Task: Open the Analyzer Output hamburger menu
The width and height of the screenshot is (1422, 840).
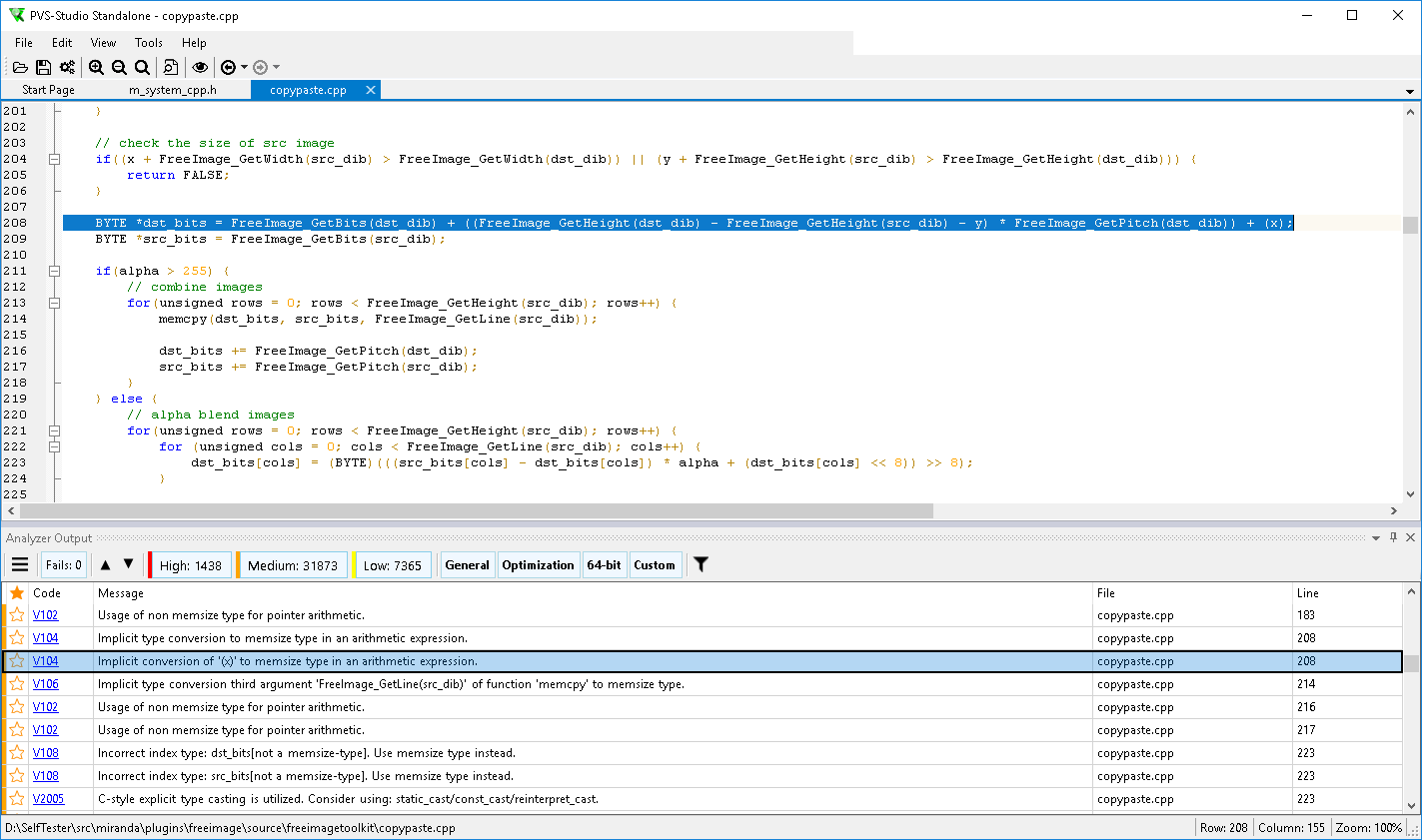Action: click(x=20, y=565)
